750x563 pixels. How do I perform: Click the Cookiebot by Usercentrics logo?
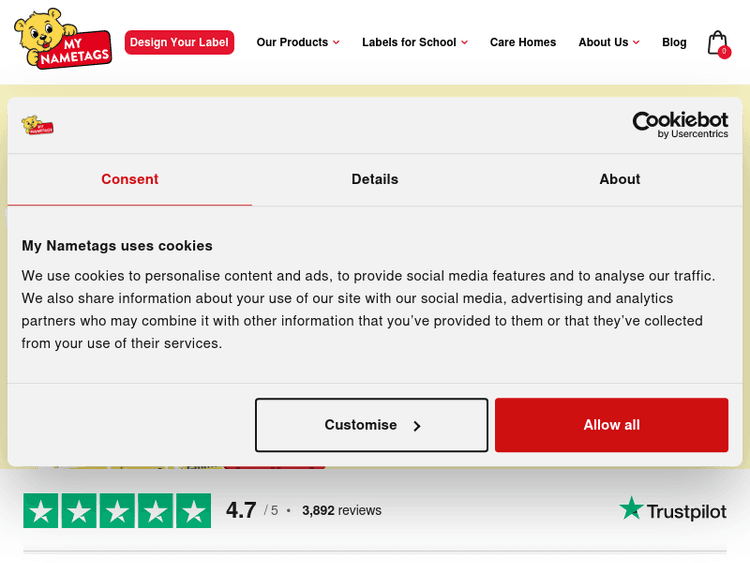click(x=680, y=125)
